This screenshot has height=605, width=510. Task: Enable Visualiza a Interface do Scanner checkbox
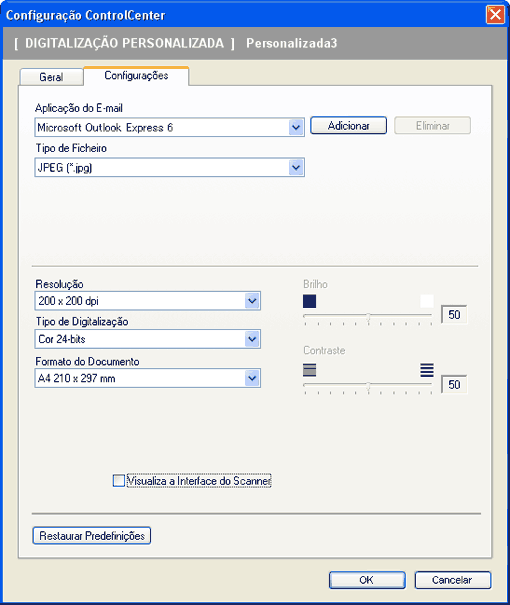click(x=119, y=481)
